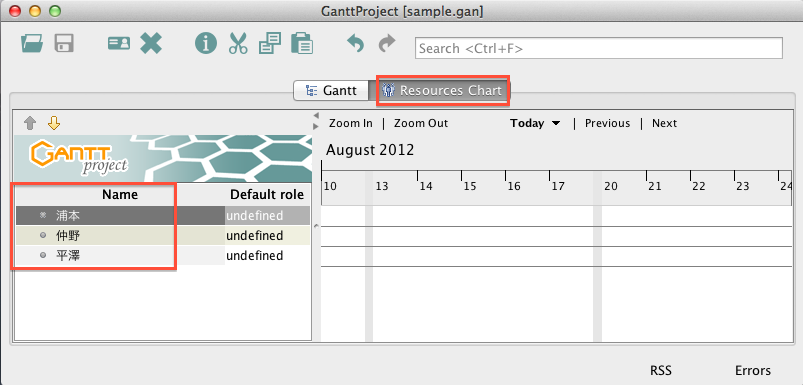The image size is (803, 385).
Task: Select the resource row 浦本
Action: [163, 216]
